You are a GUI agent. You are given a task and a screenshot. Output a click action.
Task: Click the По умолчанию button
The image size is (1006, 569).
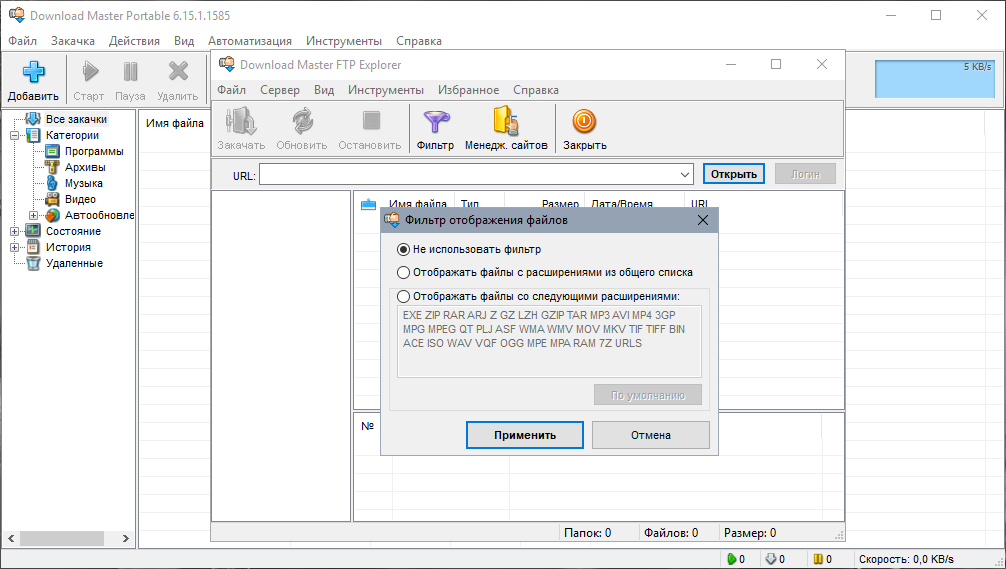[648, 395]
